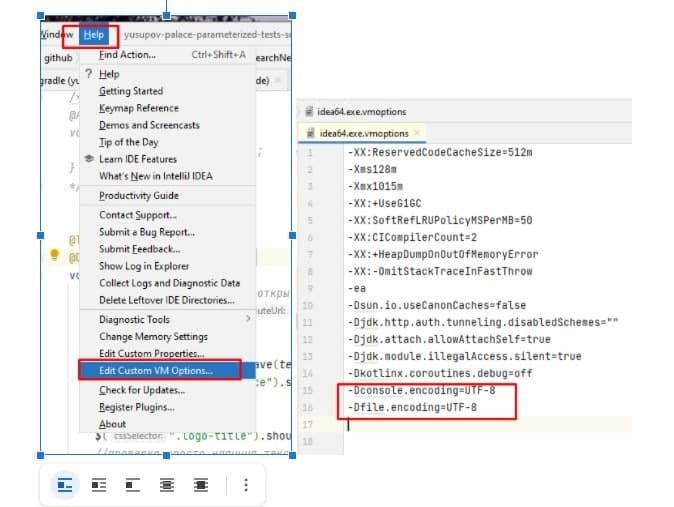This screenshot has height=507, width=674.
Task: Switch to idea64.exe.vmoptions editor tab
Action: click(x=364, y=133)
